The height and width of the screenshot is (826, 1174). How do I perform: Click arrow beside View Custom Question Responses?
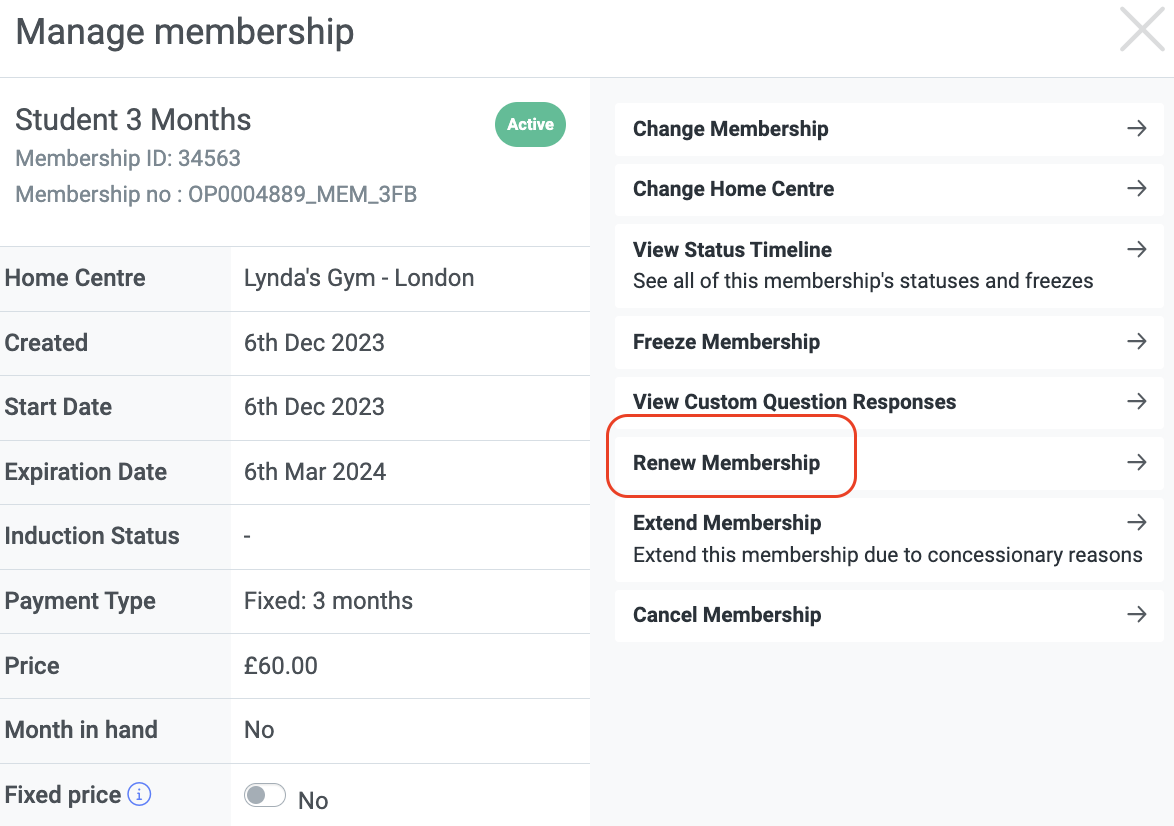1137,401
